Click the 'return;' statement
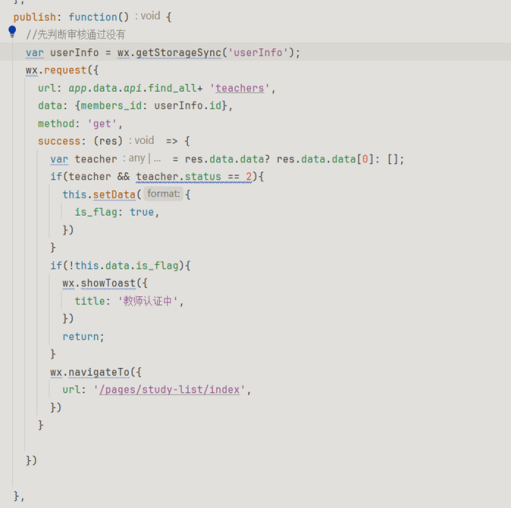Viewport: 511px width, 508px height. [x=83, y=337]
